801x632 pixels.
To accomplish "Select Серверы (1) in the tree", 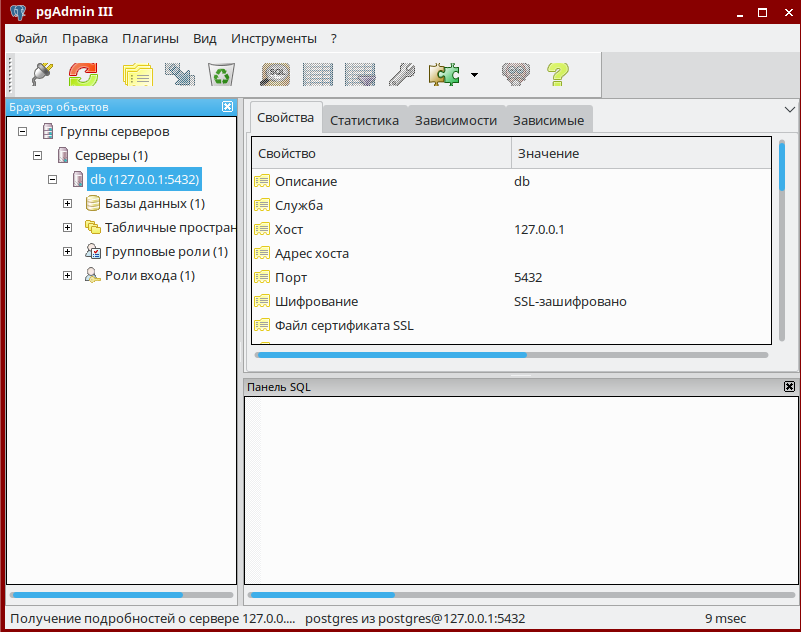I will coord(111,156).
